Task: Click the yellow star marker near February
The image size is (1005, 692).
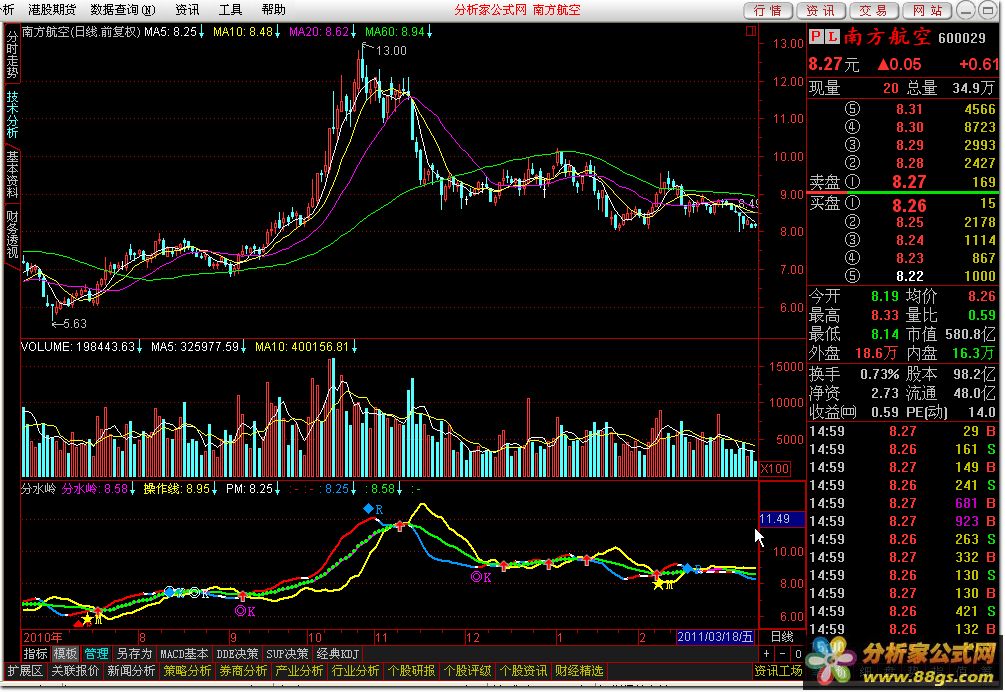Action: coord(658,584)
